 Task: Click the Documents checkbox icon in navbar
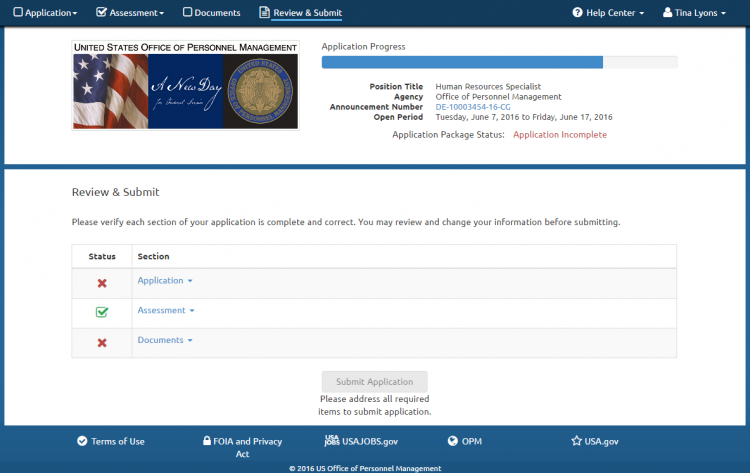click(x=188, y=12)
